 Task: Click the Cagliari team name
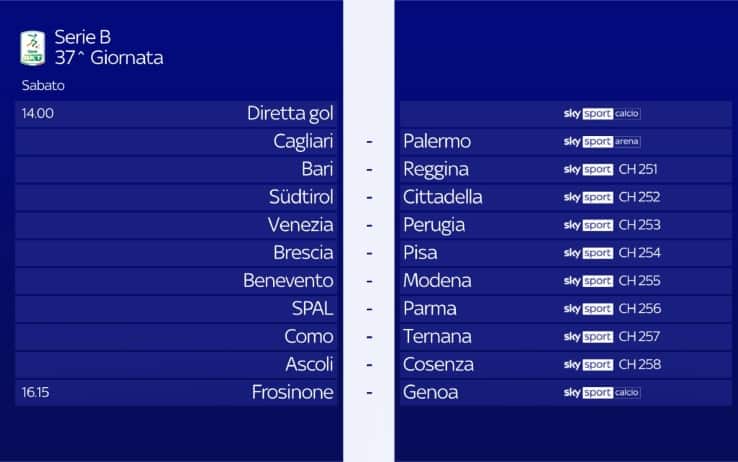[303, 142]
